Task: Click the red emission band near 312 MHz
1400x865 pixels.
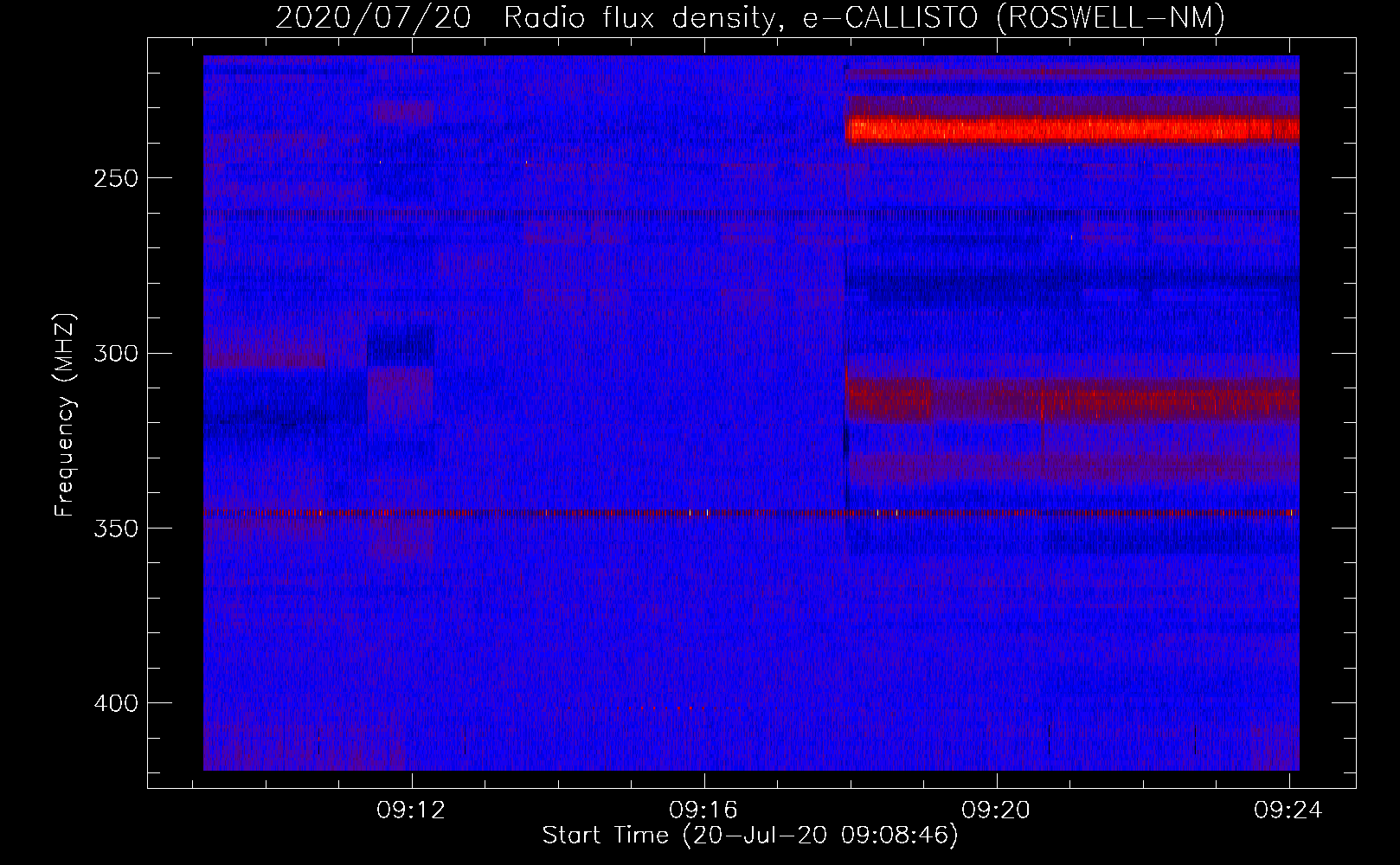Action: click(x=1072, y=400)
